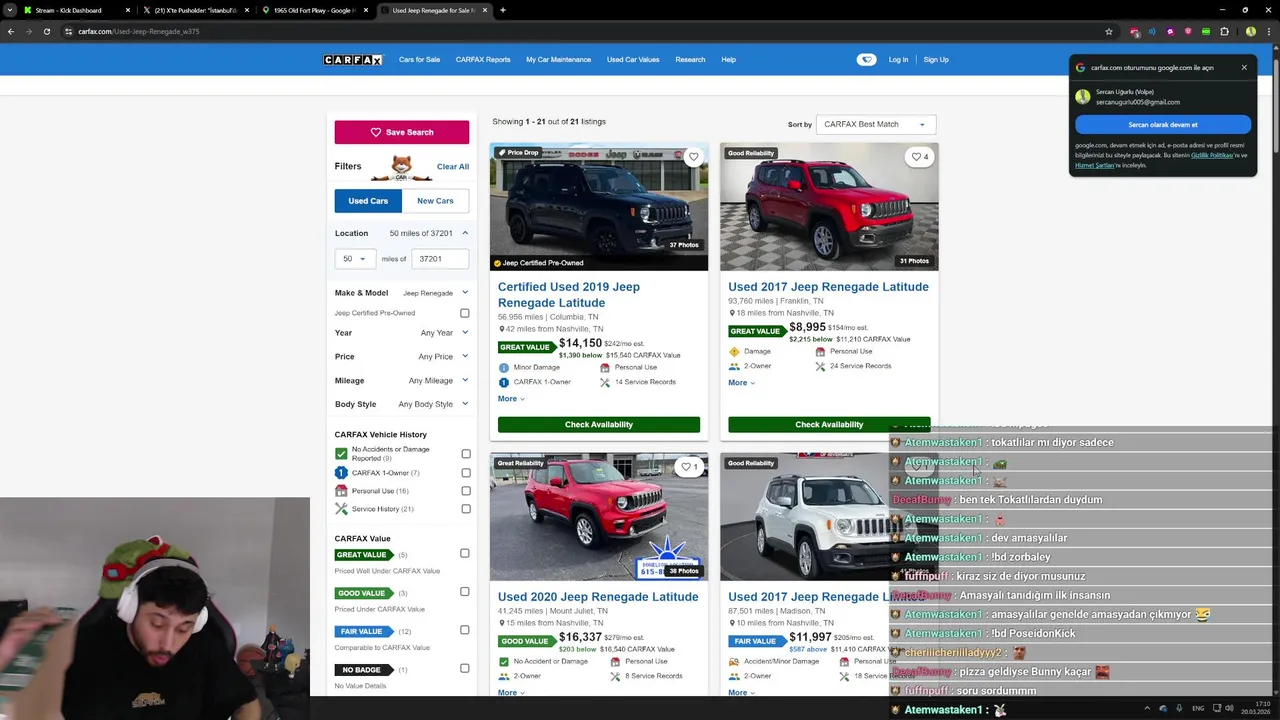Click the Save Search button
The width and height of the screenshot is (1280, 720).
402,132
